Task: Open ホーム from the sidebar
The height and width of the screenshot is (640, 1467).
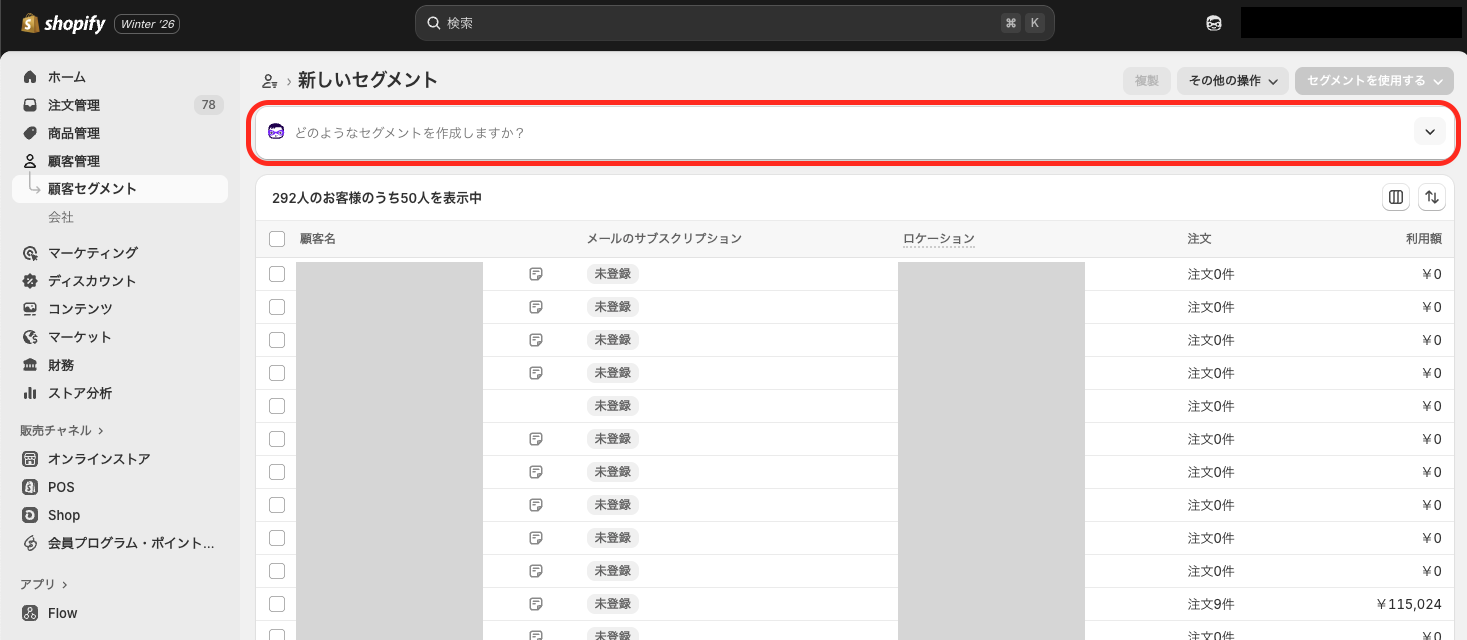Action: 67,77
